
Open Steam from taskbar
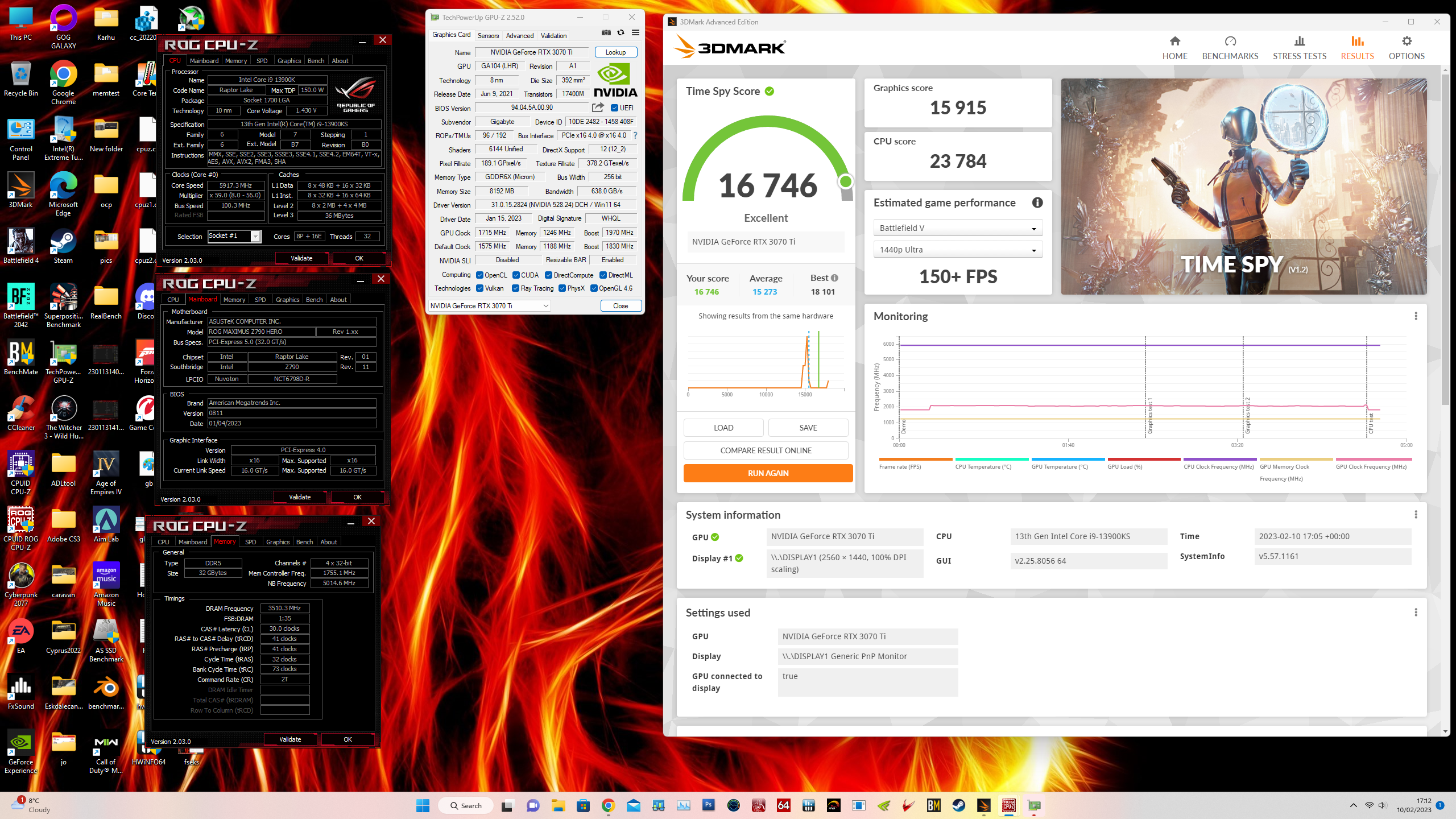(959, 805)
